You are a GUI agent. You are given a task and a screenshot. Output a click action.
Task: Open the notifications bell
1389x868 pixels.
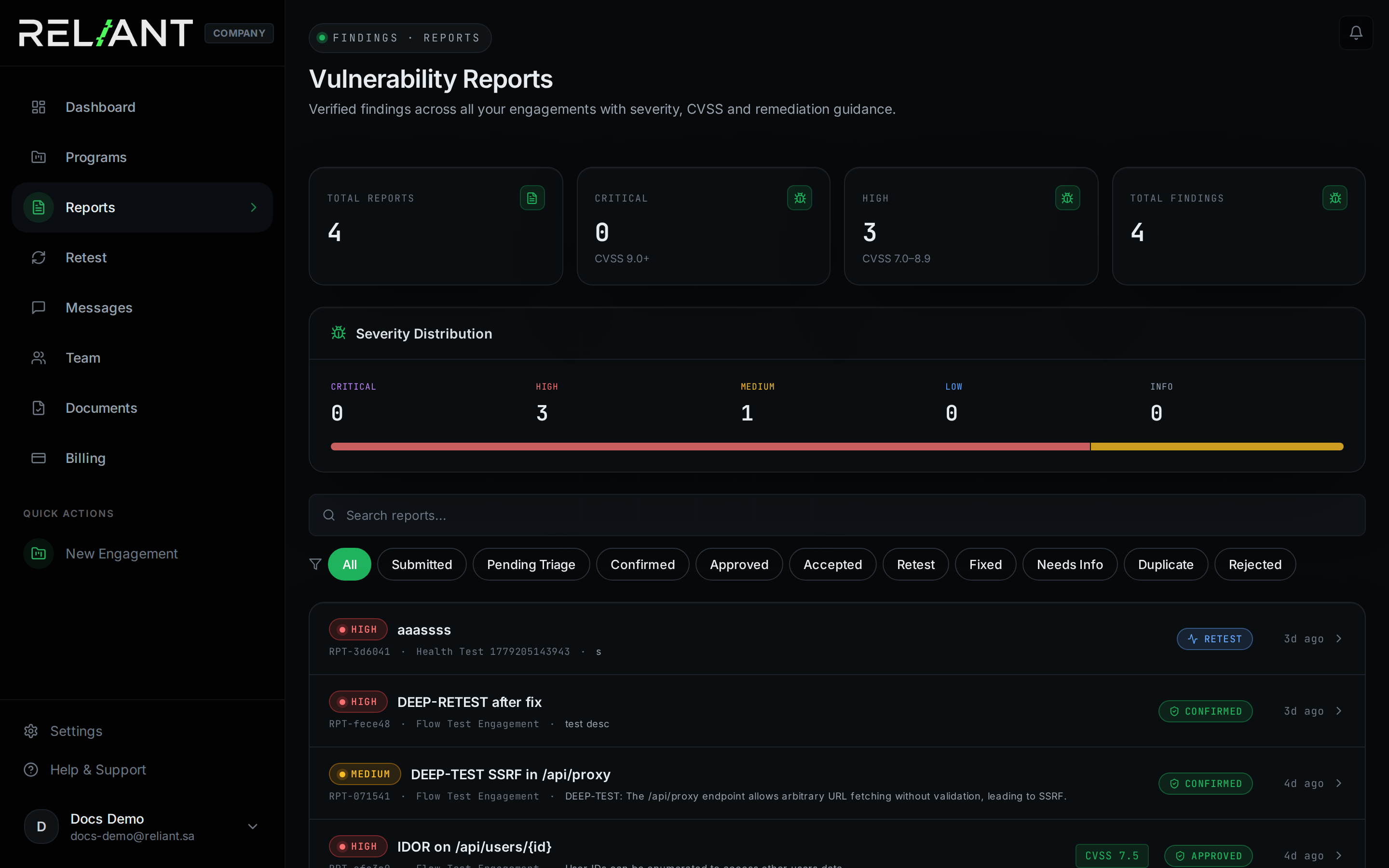1356,33
